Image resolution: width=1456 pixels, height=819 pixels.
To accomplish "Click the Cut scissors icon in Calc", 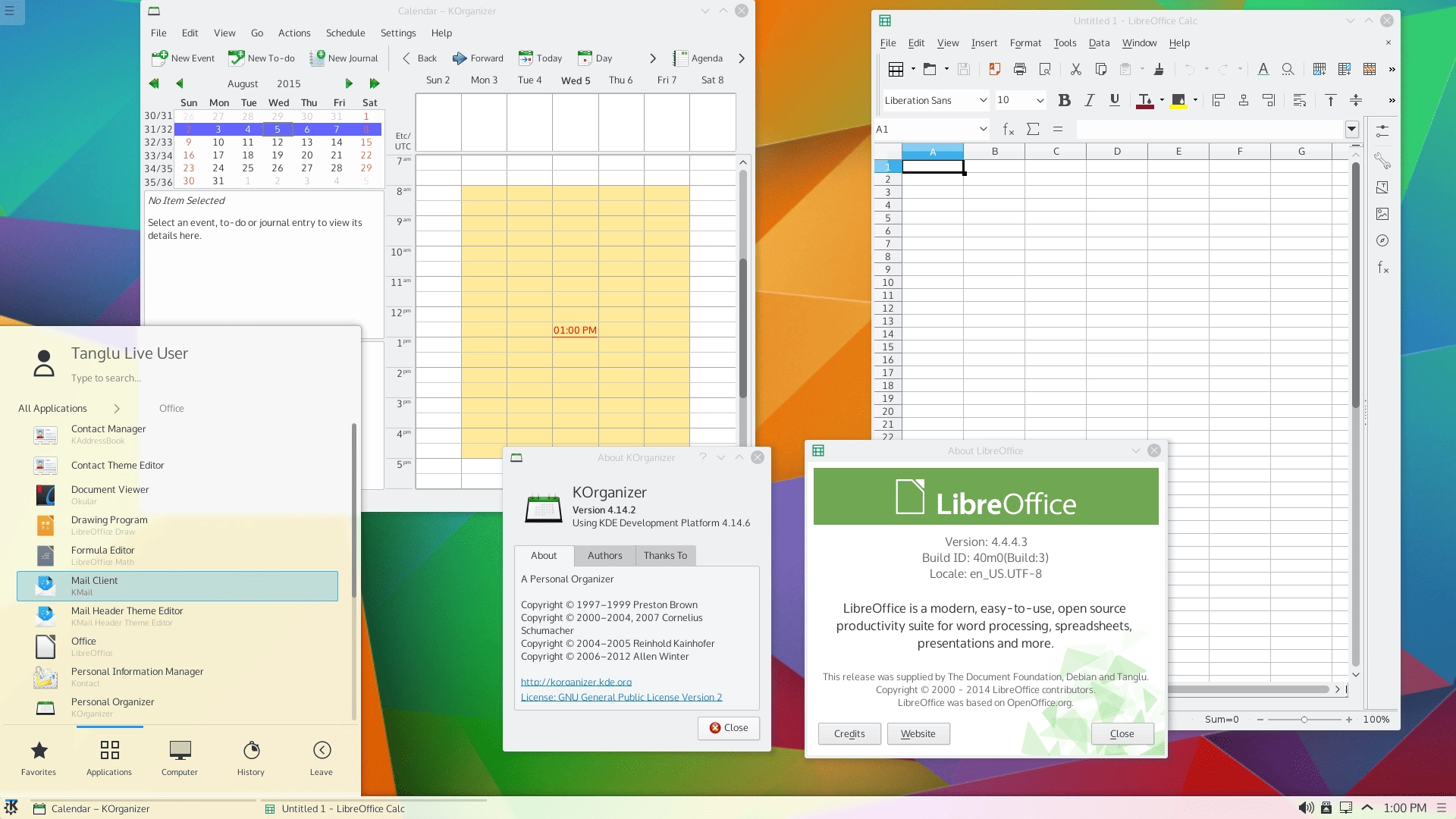I will 1075,70.
